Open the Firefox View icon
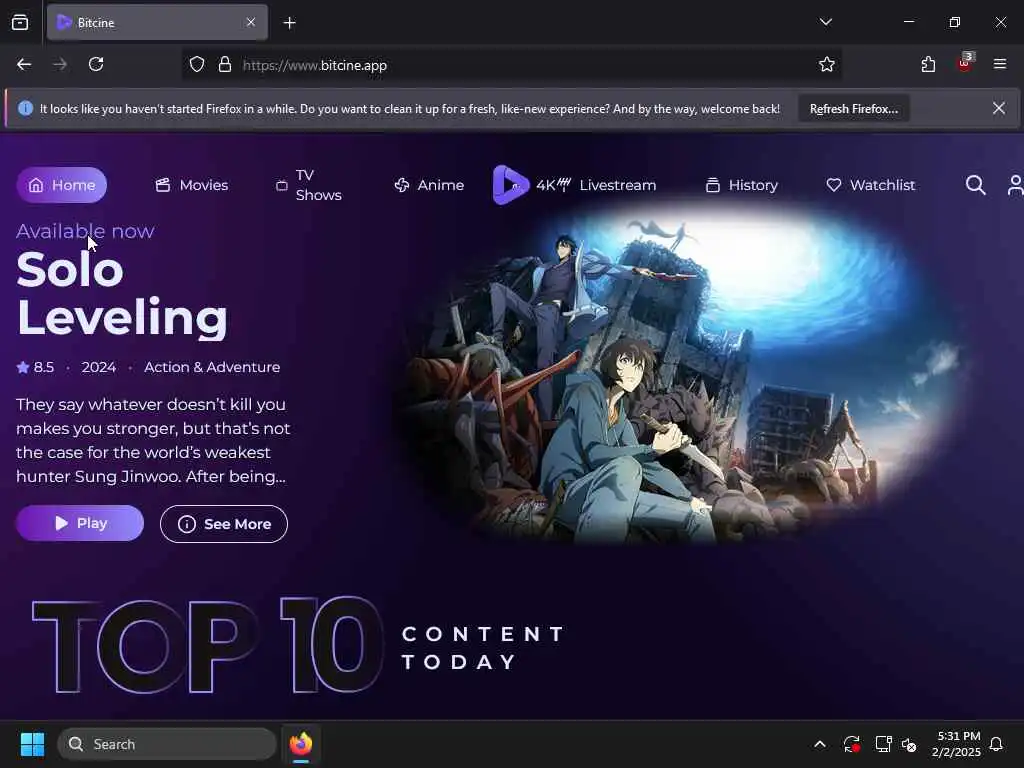 20,23
